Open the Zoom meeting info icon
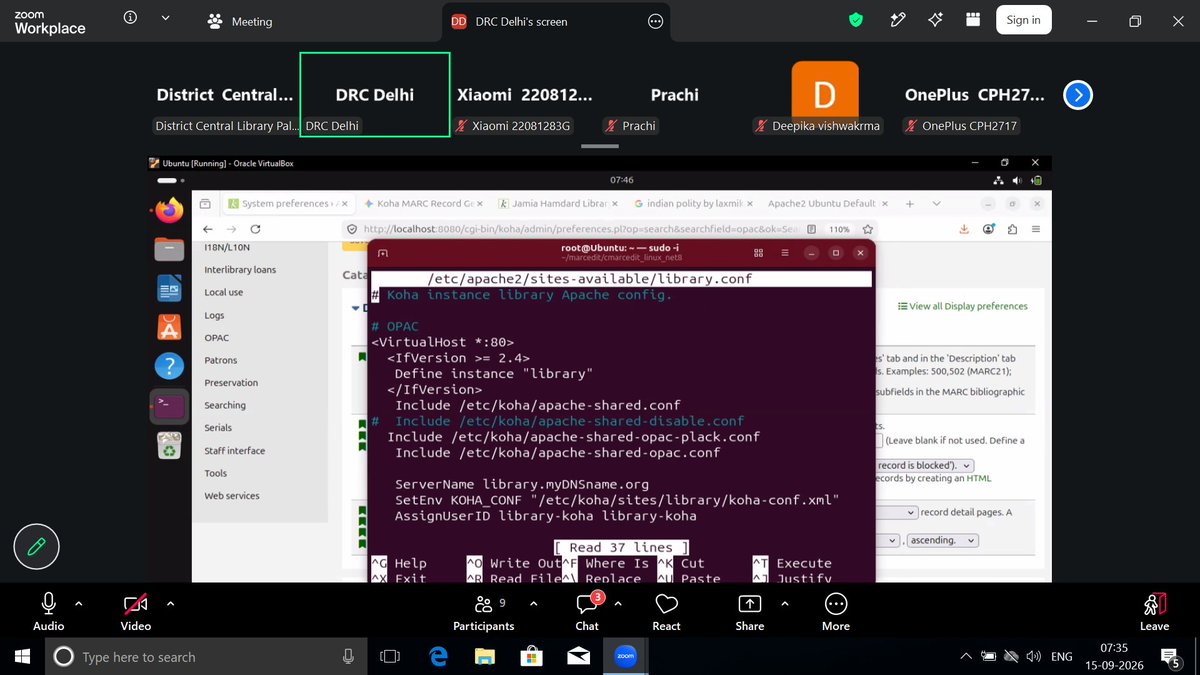This screenshot has width=1200, height=675. tap(130, 18)
